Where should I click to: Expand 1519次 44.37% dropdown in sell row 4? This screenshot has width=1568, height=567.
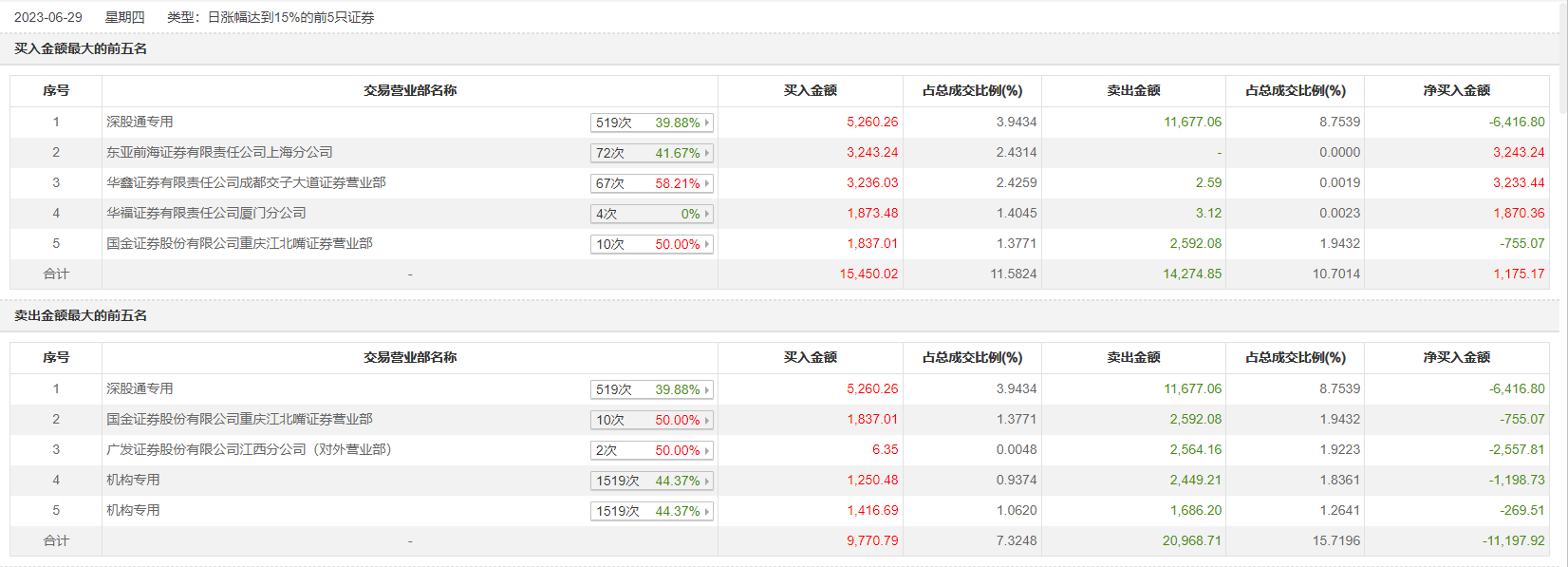point(707,481)
